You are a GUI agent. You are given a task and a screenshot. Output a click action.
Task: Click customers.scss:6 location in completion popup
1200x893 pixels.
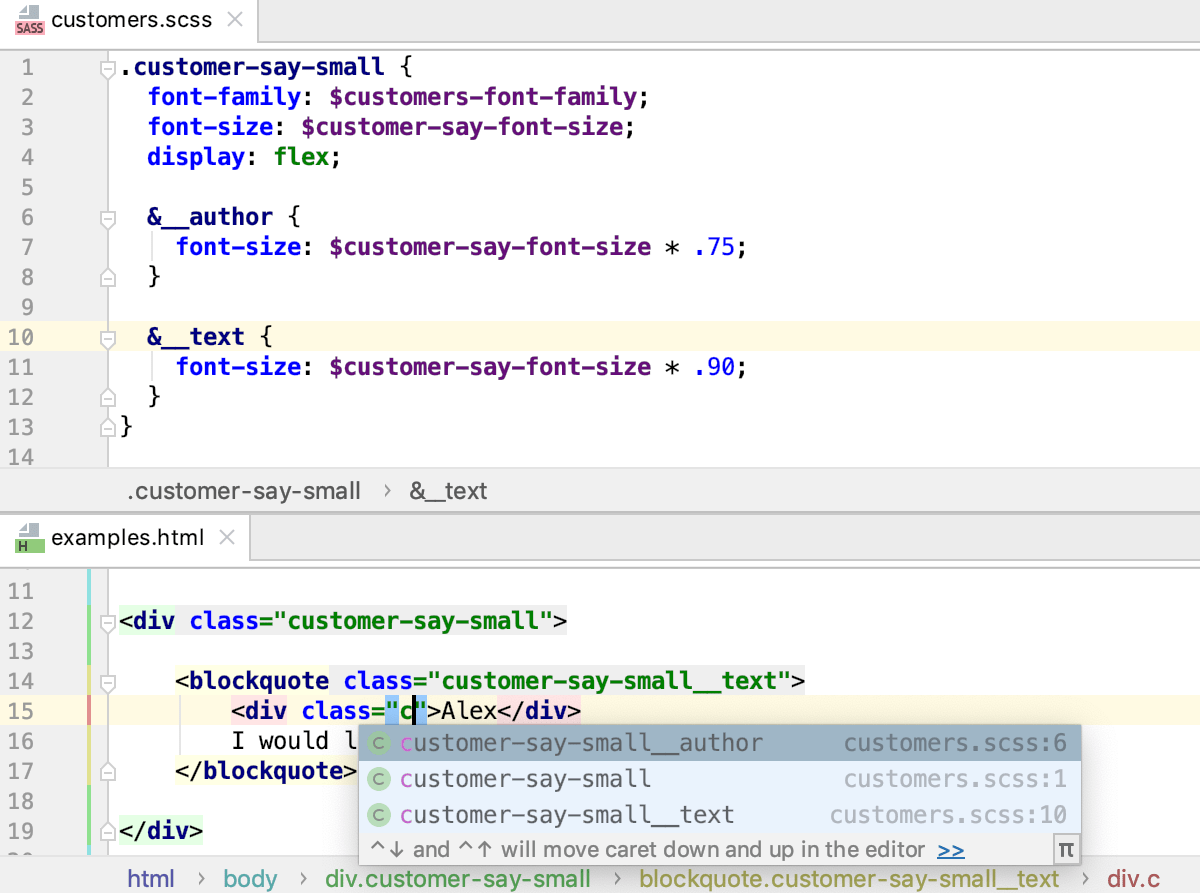tap(955, 743)
